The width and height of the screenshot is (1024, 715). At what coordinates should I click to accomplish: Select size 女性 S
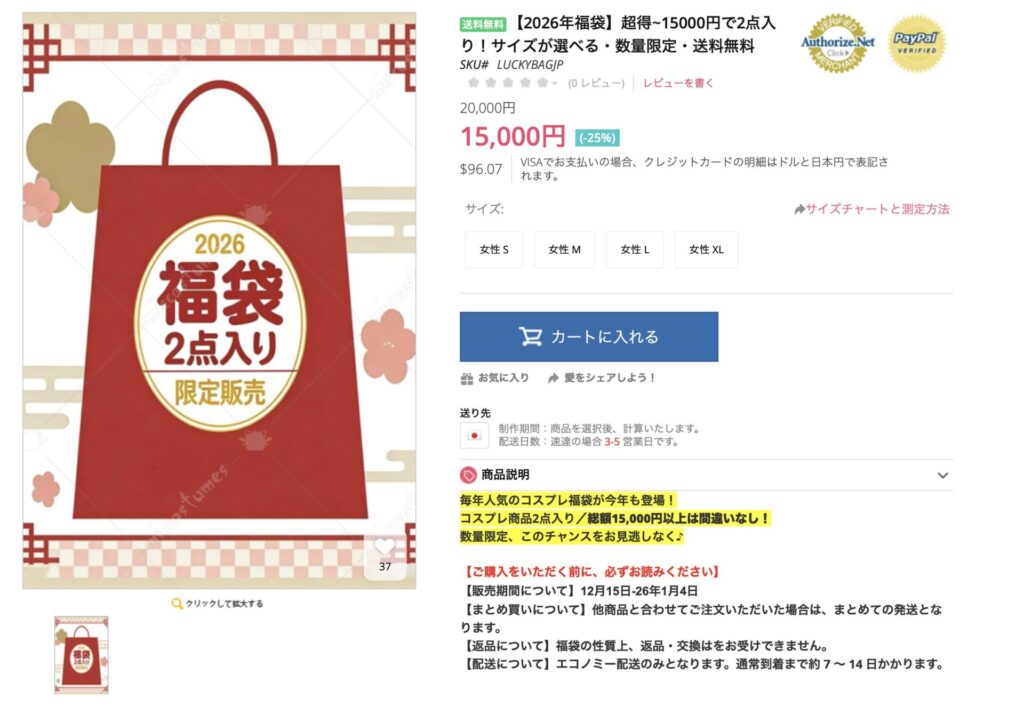pos(494,249)
